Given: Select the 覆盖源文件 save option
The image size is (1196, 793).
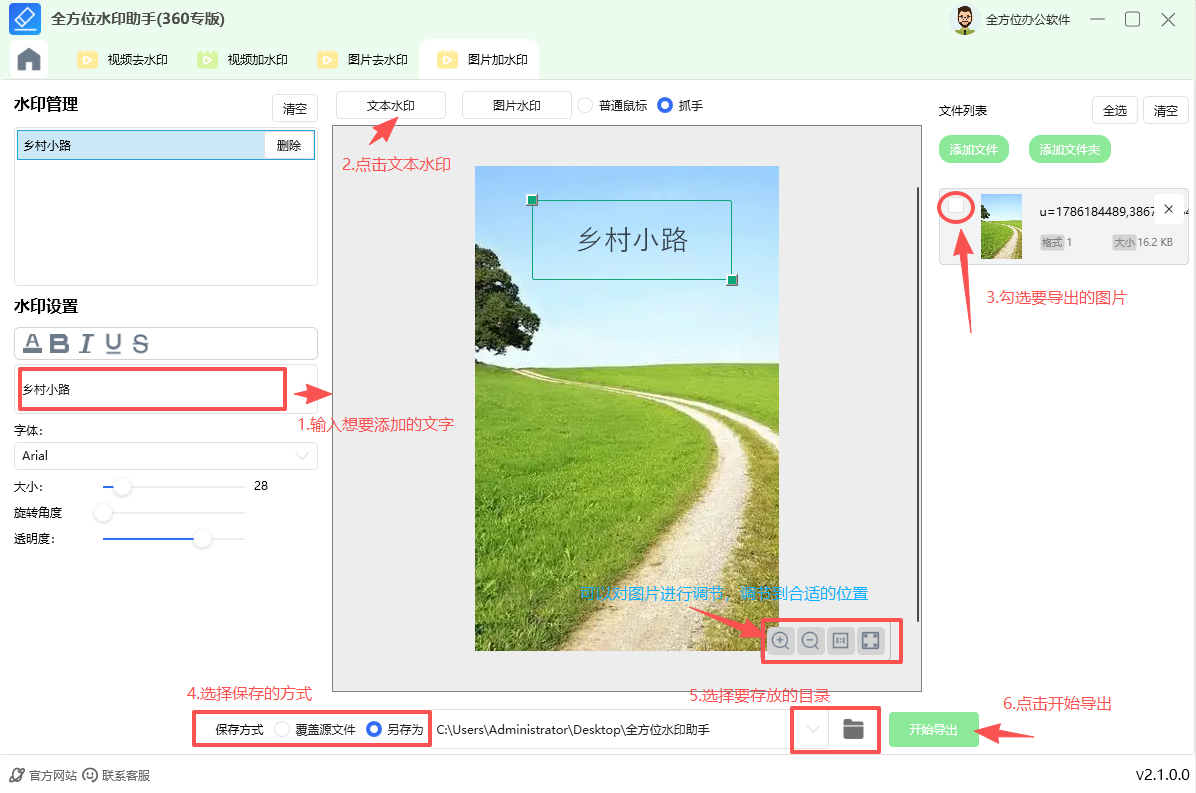Looking at the screenshot, I should pos(283,729).
